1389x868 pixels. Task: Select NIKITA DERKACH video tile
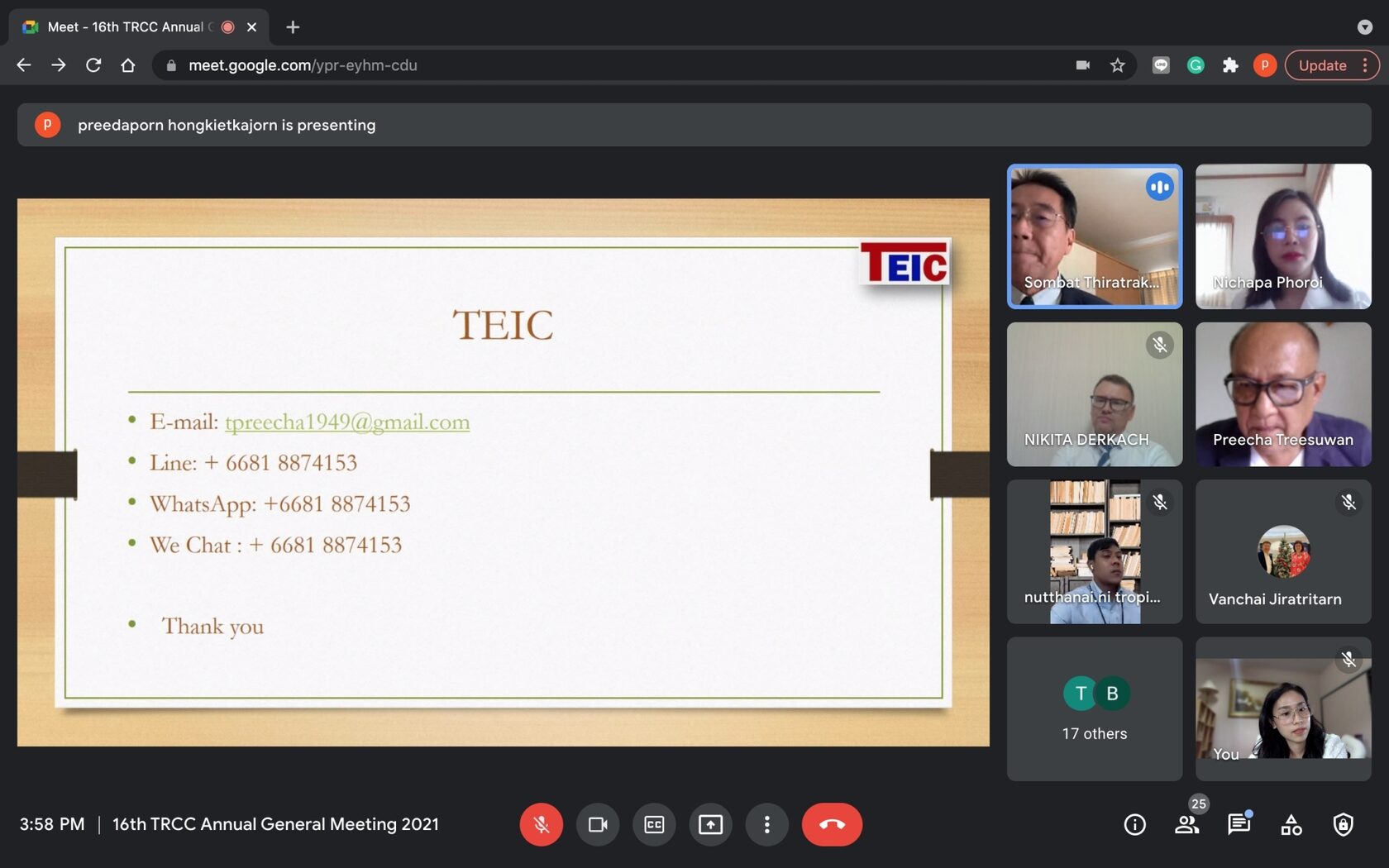pyautogui.click(x=1095, y=394)
